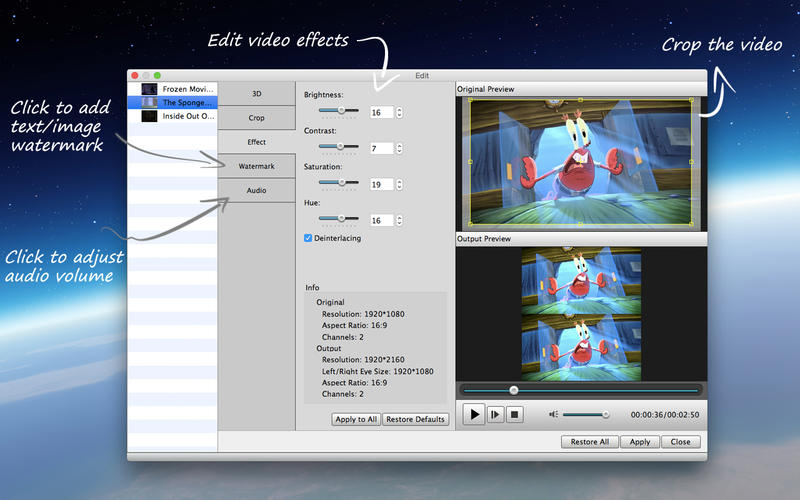Uncheck the Deinterlacing checkbox
This screenshot has height=500, width=800.
pos(308,238)
